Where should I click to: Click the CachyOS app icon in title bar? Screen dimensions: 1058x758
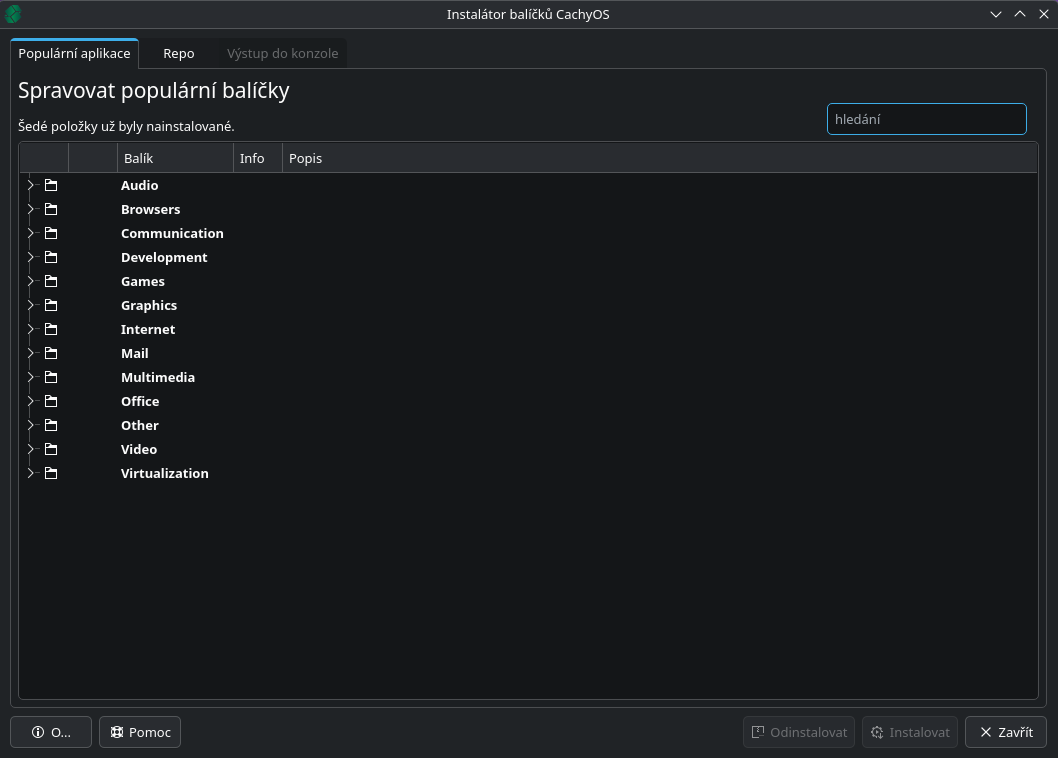click(x=13, y=14)
